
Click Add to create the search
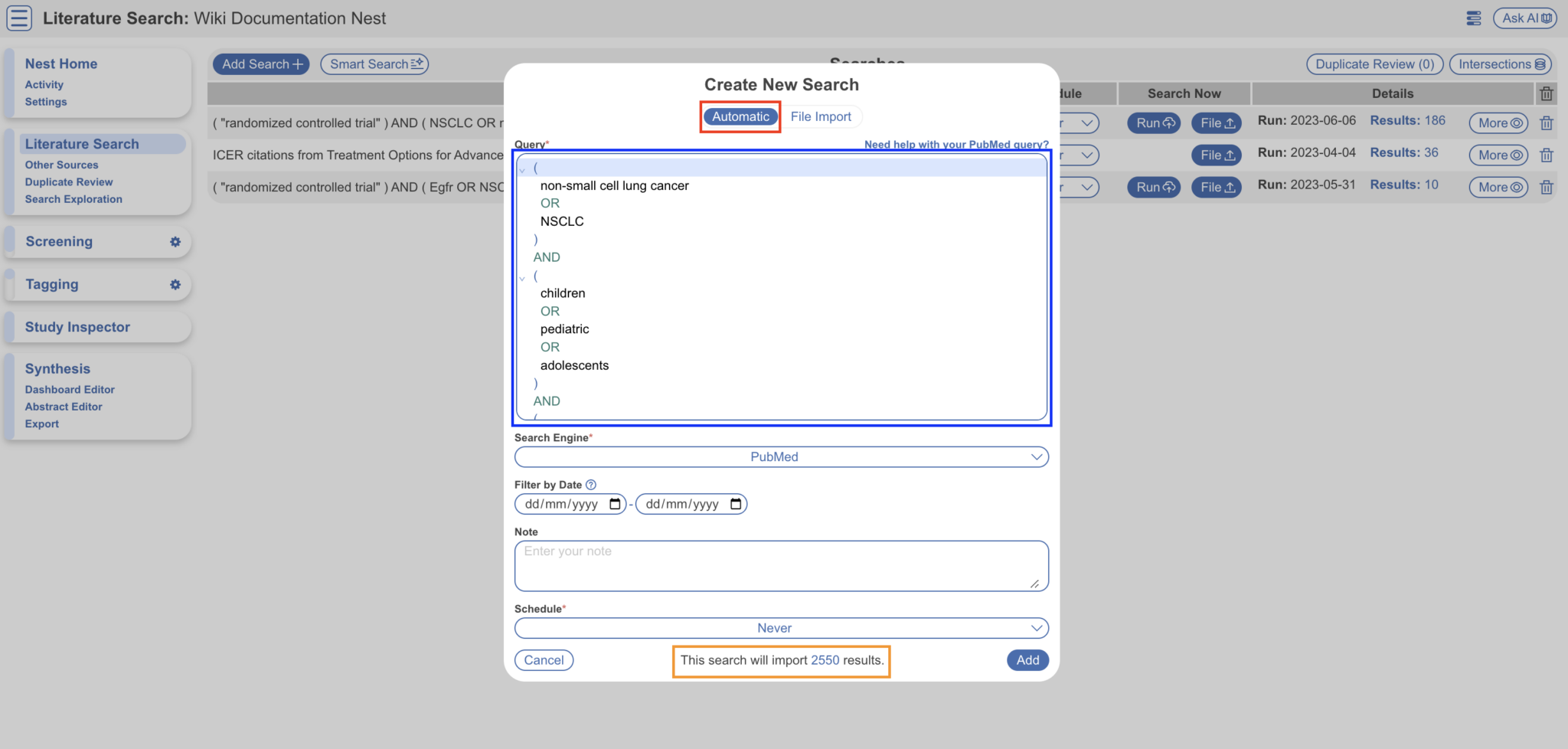tap(1027, 659)
